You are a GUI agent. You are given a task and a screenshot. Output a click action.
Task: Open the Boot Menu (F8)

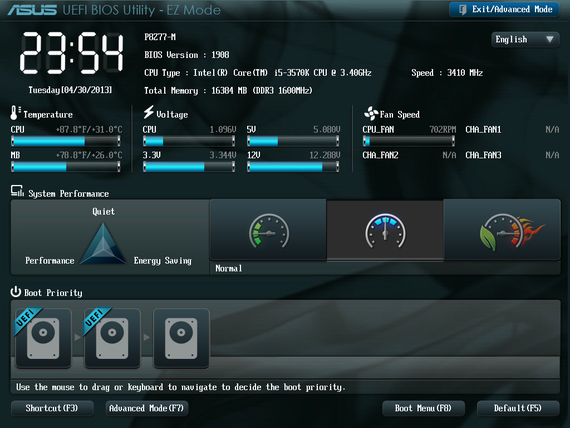click(423, 408)
